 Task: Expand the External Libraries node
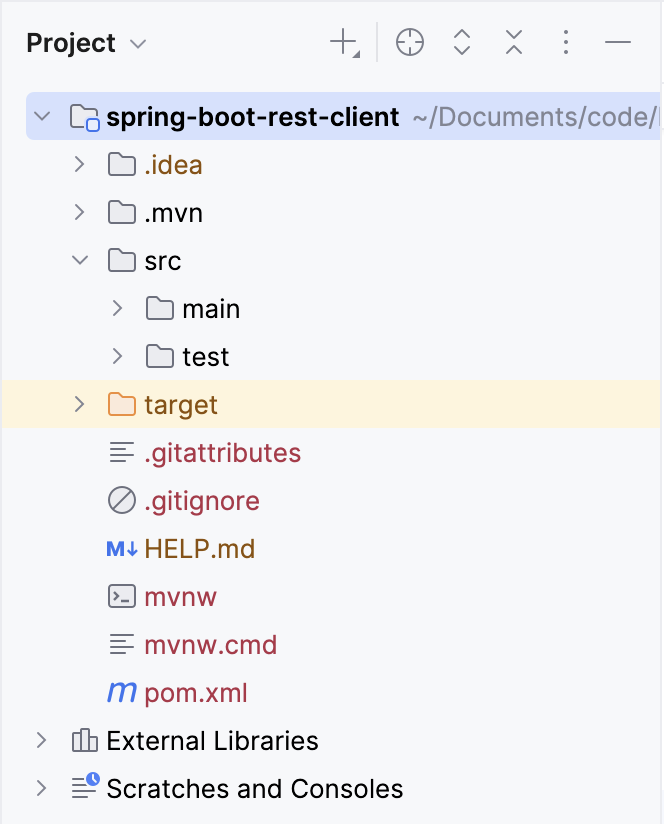(x=42, y=741)
